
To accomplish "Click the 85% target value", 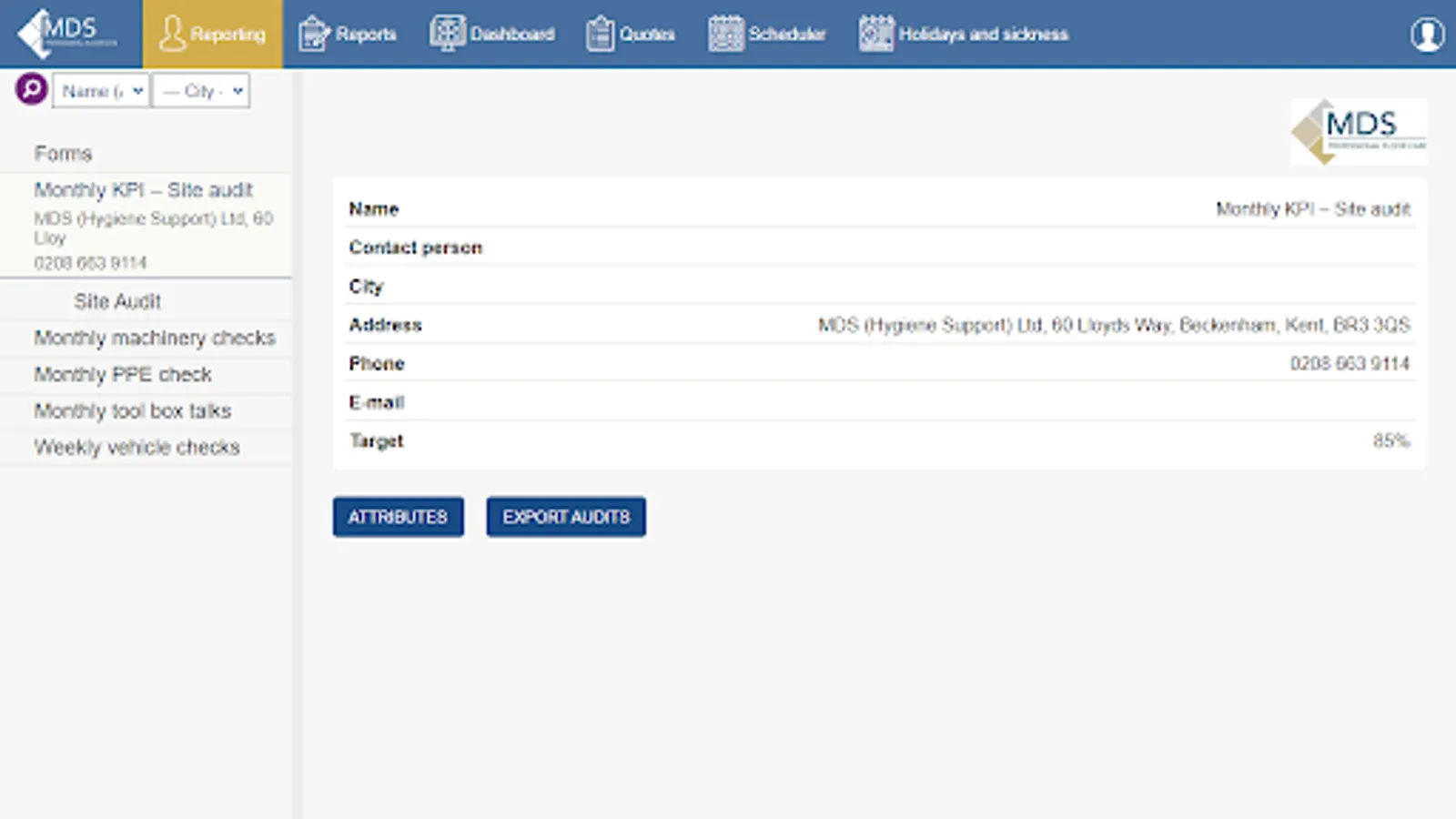I will [1391, 441].
